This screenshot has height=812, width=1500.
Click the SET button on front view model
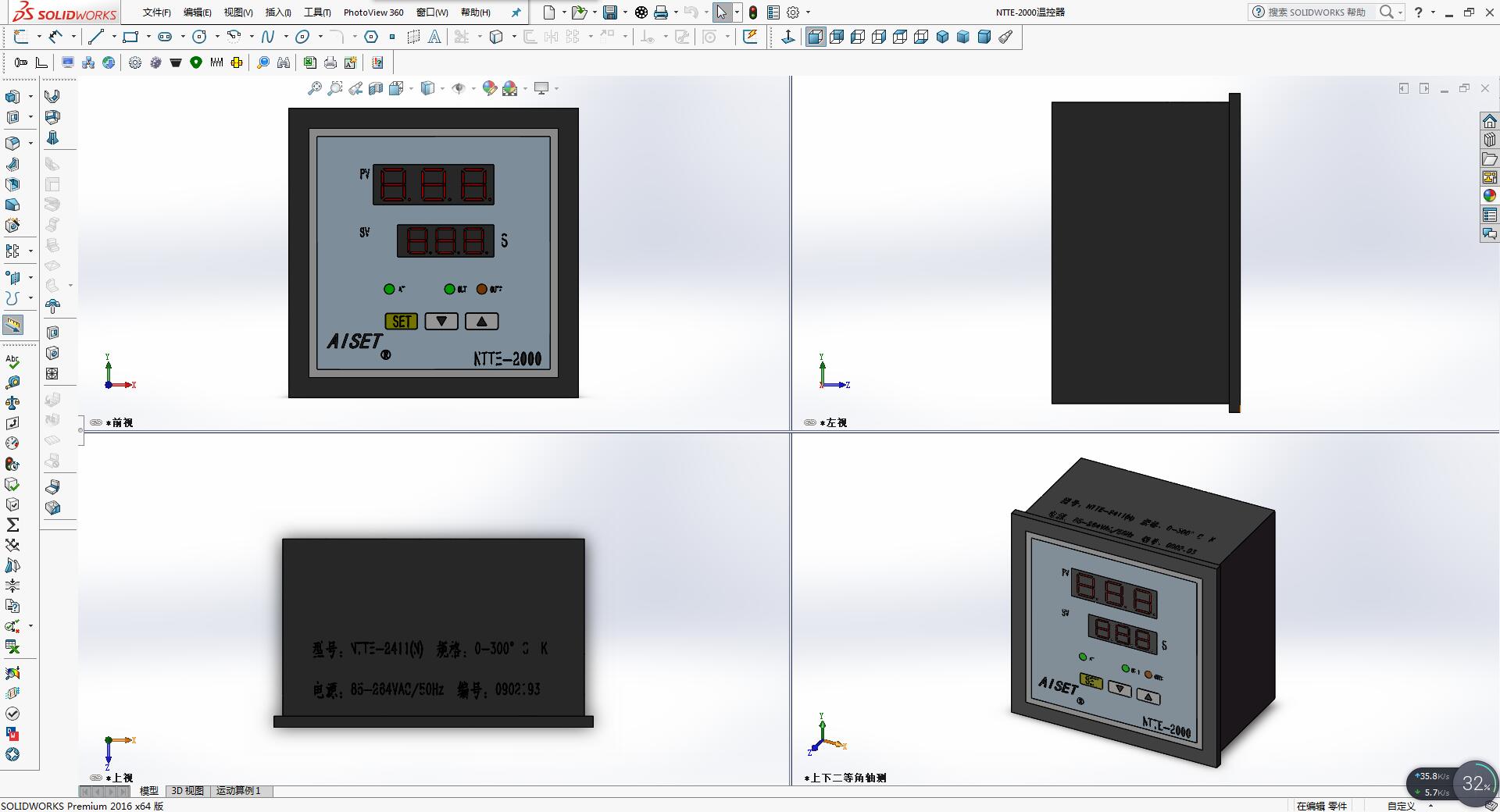pos(402,322)
